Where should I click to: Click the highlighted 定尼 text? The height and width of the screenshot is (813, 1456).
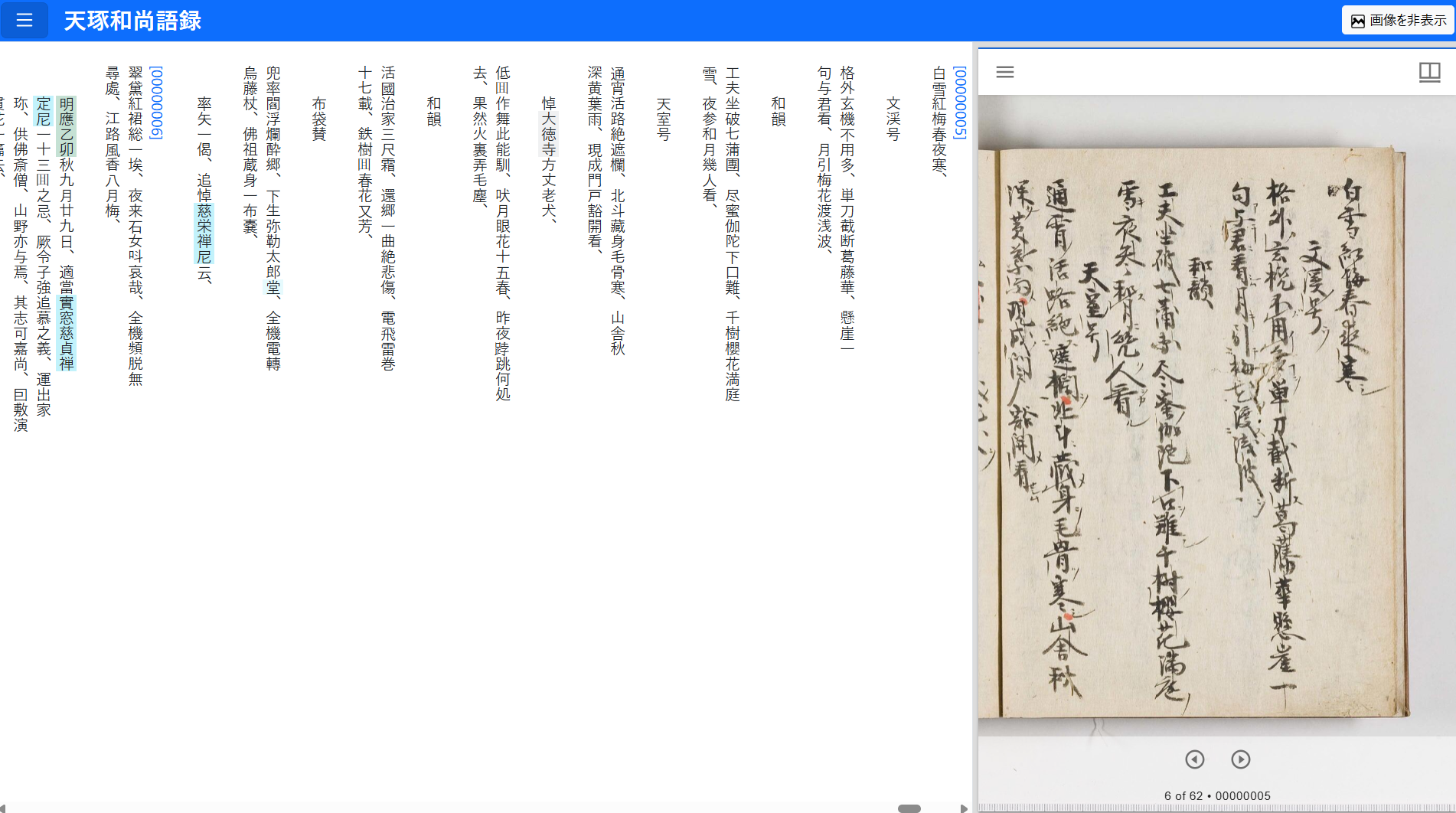pyautogui.click(x=44, y=112)
